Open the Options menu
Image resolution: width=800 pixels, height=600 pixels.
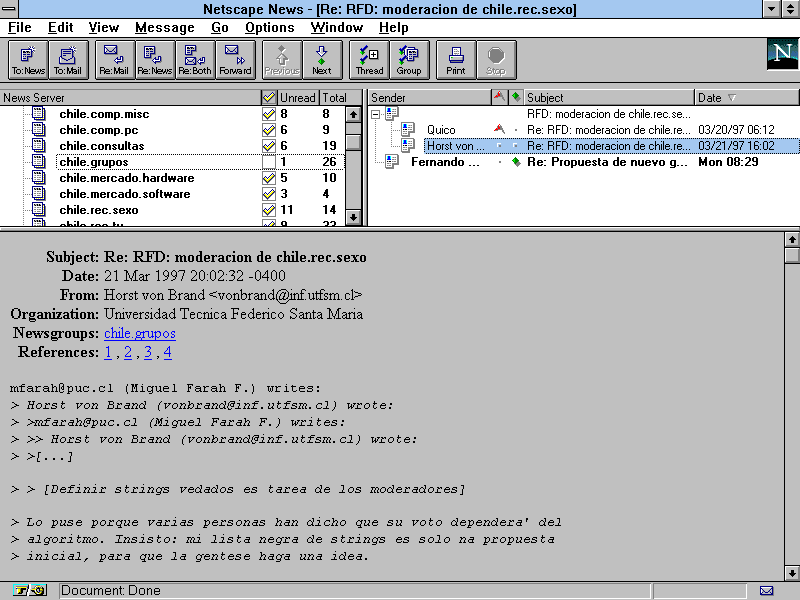[270, 28]
